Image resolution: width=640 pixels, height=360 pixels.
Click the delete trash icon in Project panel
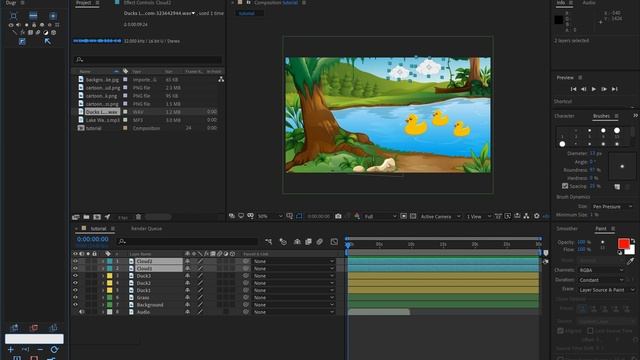(138, 217)
